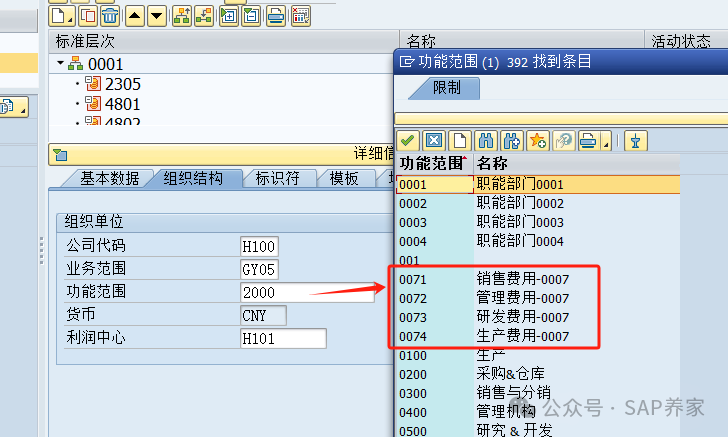728x437 pixels.
Task: Click the 限制 tab in popup
Action: click(446, 88)
